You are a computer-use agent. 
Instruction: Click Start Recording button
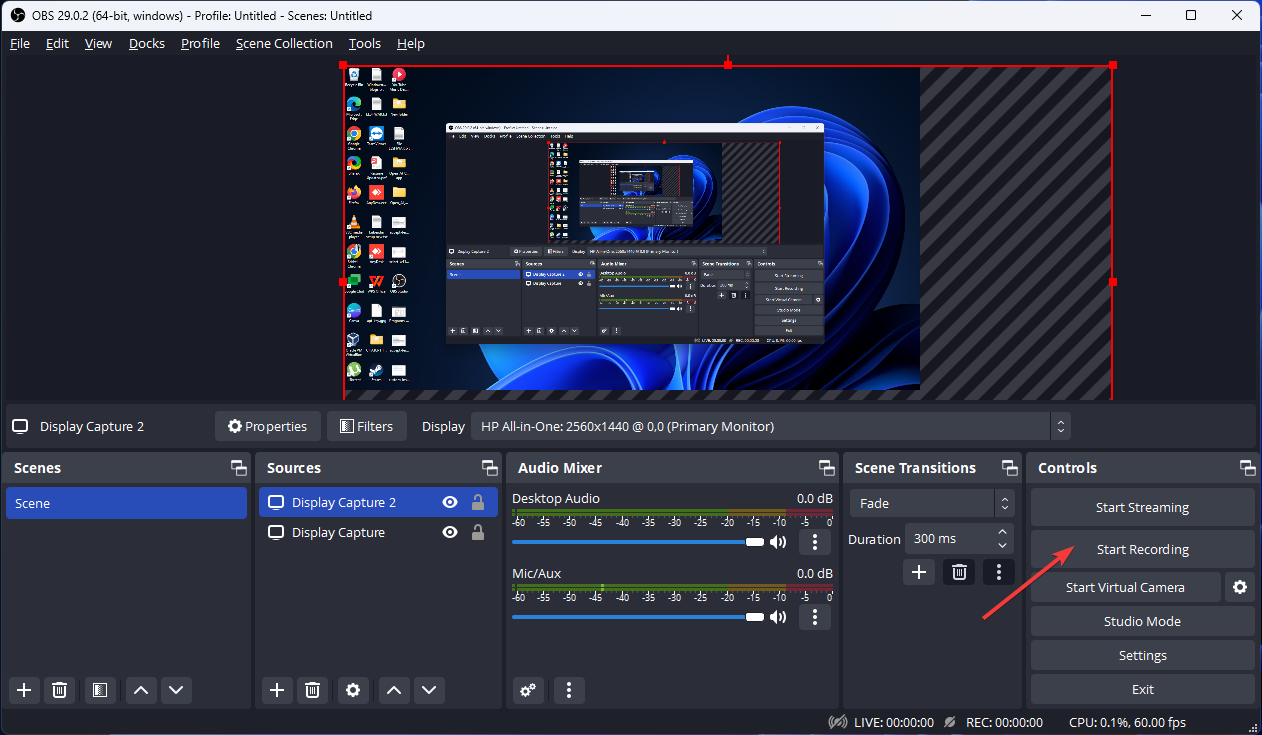coord(1142,550)
